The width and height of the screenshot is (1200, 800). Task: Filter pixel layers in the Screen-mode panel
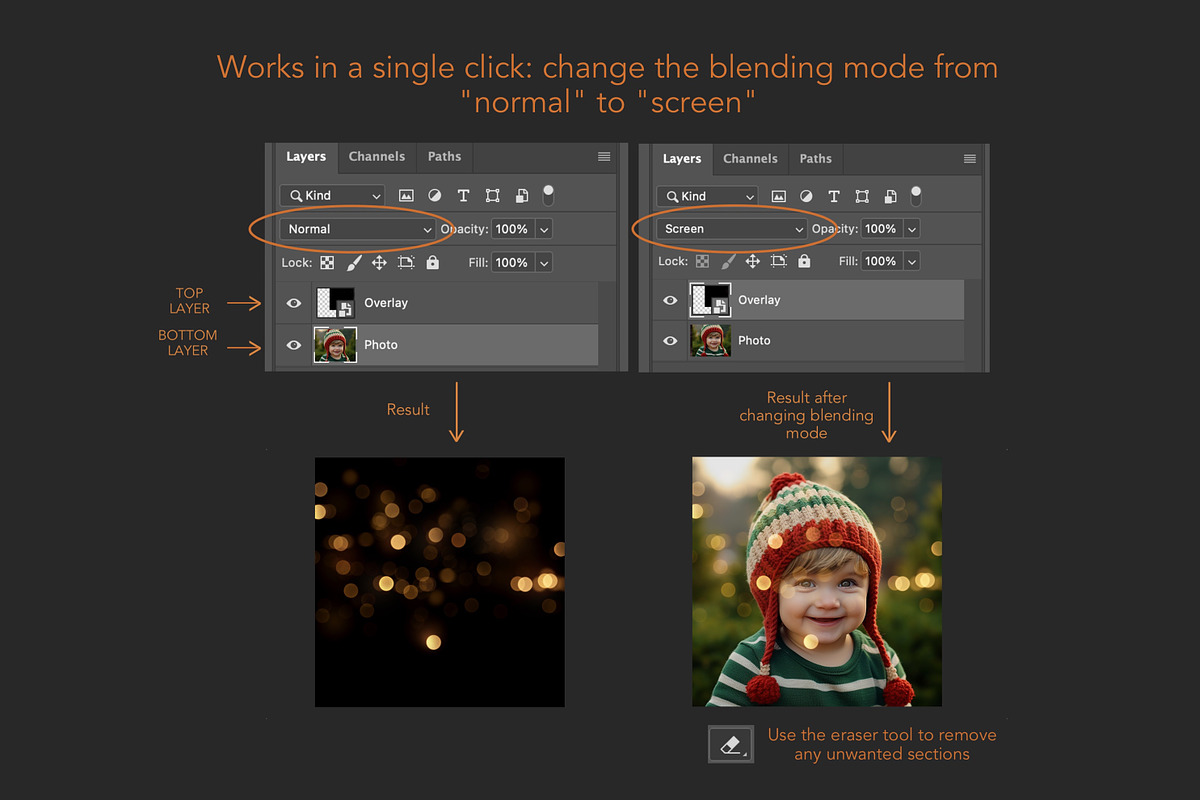point(778,196)
